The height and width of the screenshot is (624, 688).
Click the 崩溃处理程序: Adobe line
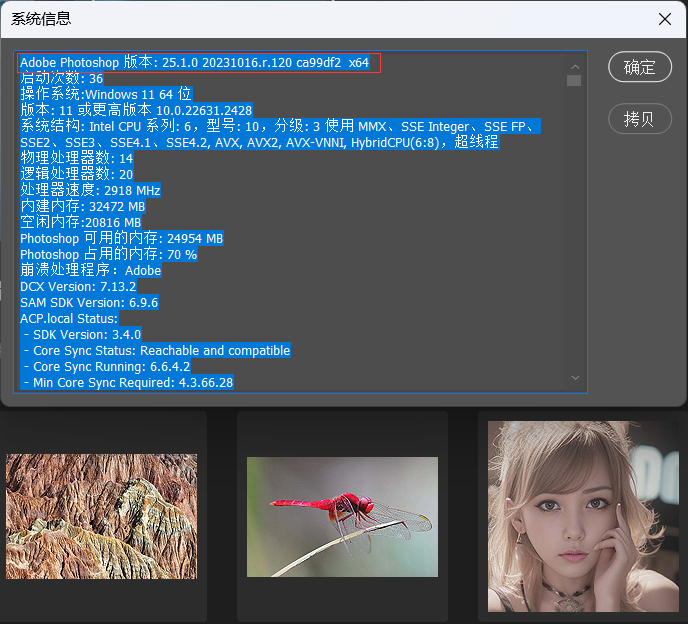[90, 270]
